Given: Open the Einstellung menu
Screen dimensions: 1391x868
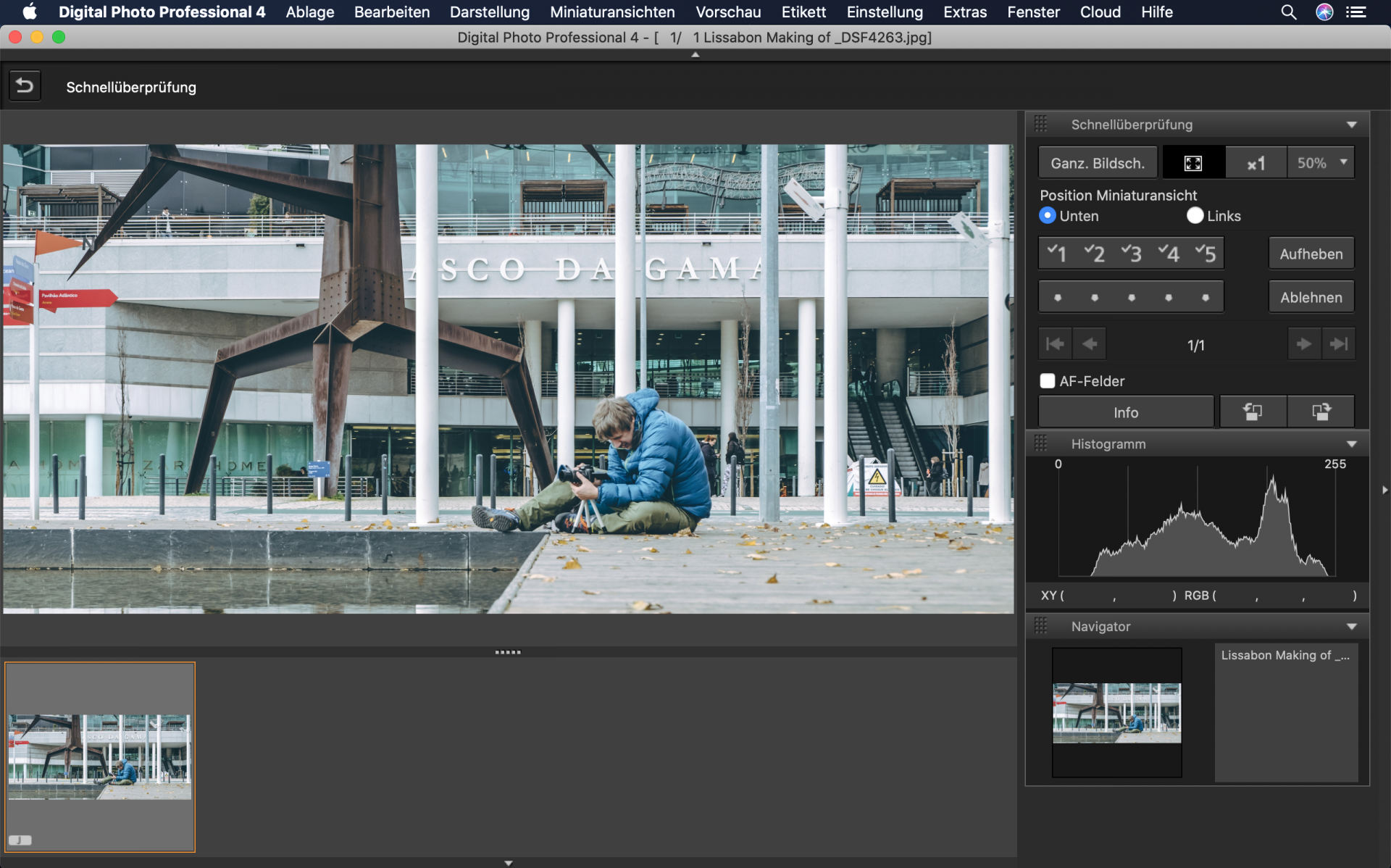Looking at the screenshot, I should coord(885,12).
